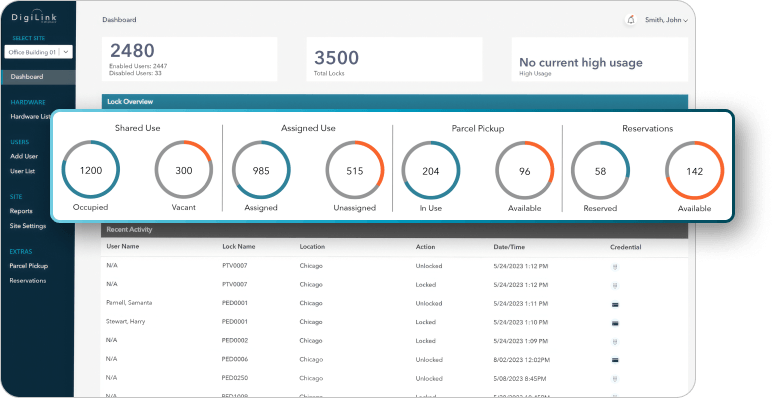This screenshot has width=773, height=398.
Task: Click lock name PED0002
Action: tap(235, 341)
